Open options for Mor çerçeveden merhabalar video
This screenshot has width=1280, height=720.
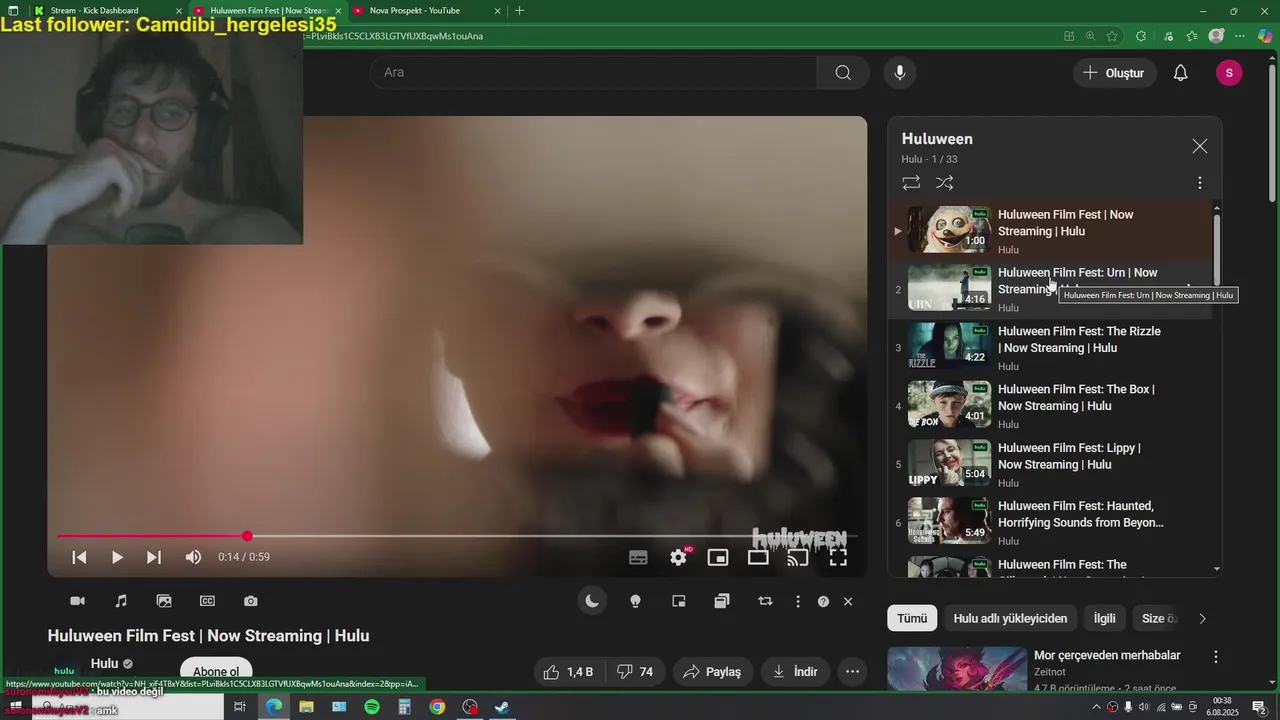[1216, 657]
